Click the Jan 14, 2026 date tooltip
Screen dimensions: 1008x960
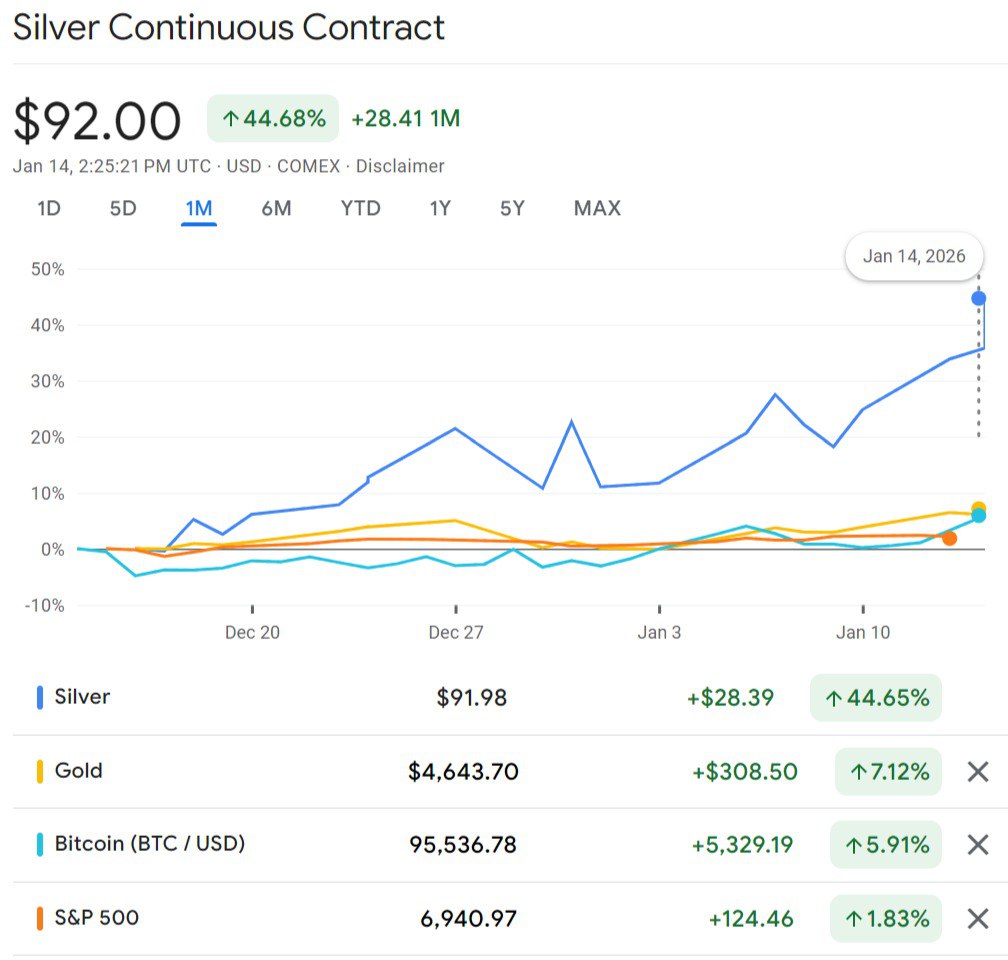[x=914, y=256]
